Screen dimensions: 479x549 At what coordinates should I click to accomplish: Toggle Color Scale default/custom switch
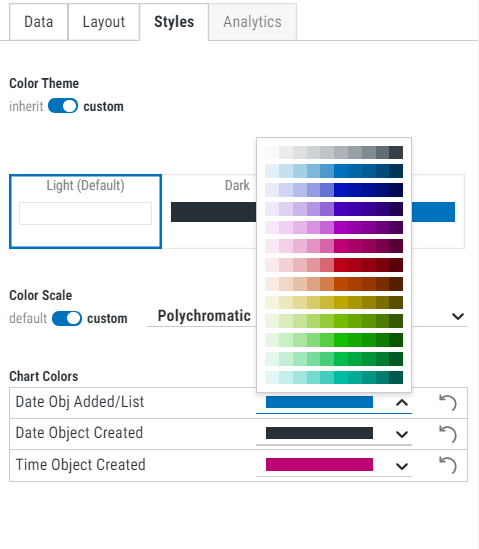[x=67, y=318]
